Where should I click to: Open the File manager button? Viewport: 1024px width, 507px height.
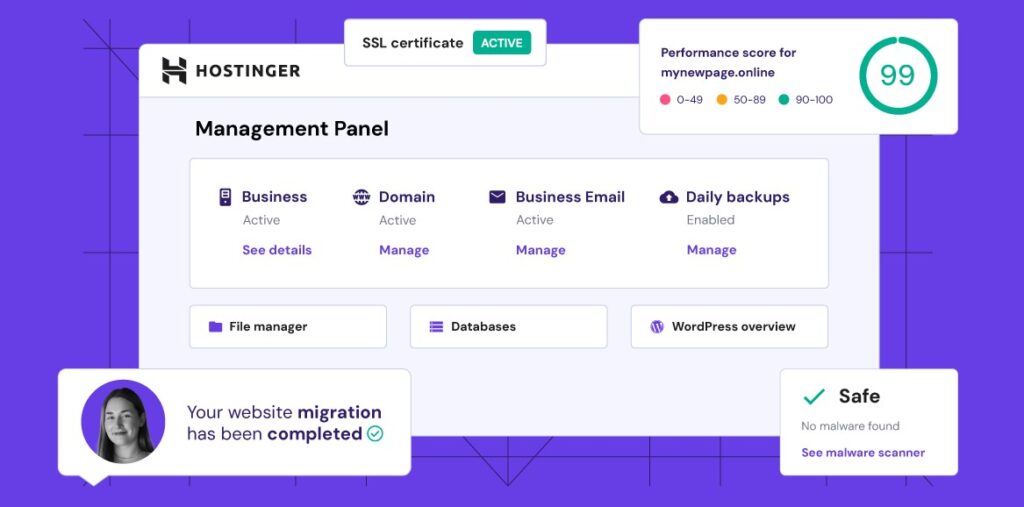[288, 327]
